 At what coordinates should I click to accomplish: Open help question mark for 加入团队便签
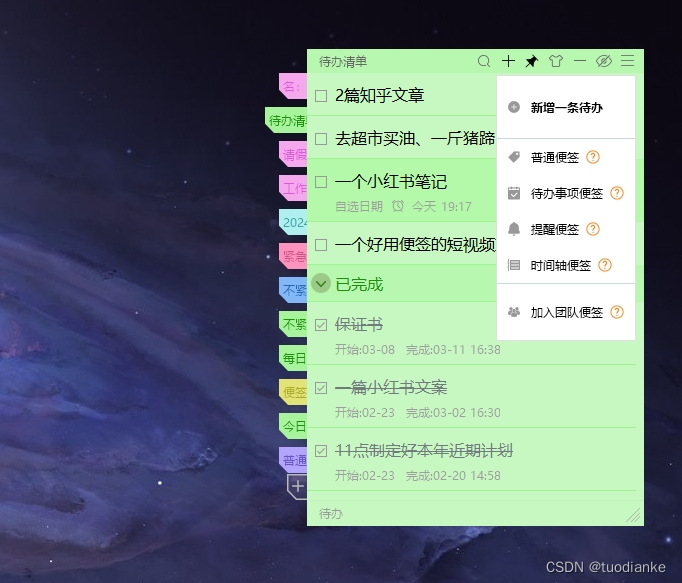617,312
